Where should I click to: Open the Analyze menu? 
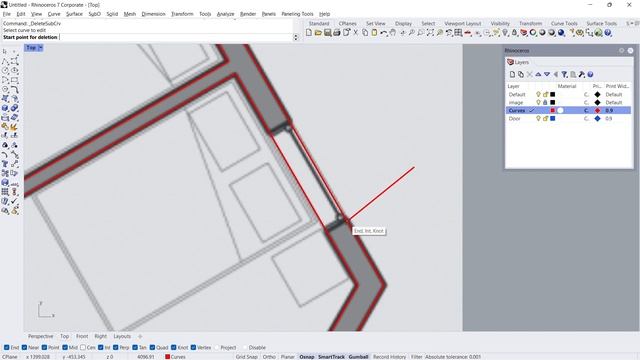click(x=225, y=14)
